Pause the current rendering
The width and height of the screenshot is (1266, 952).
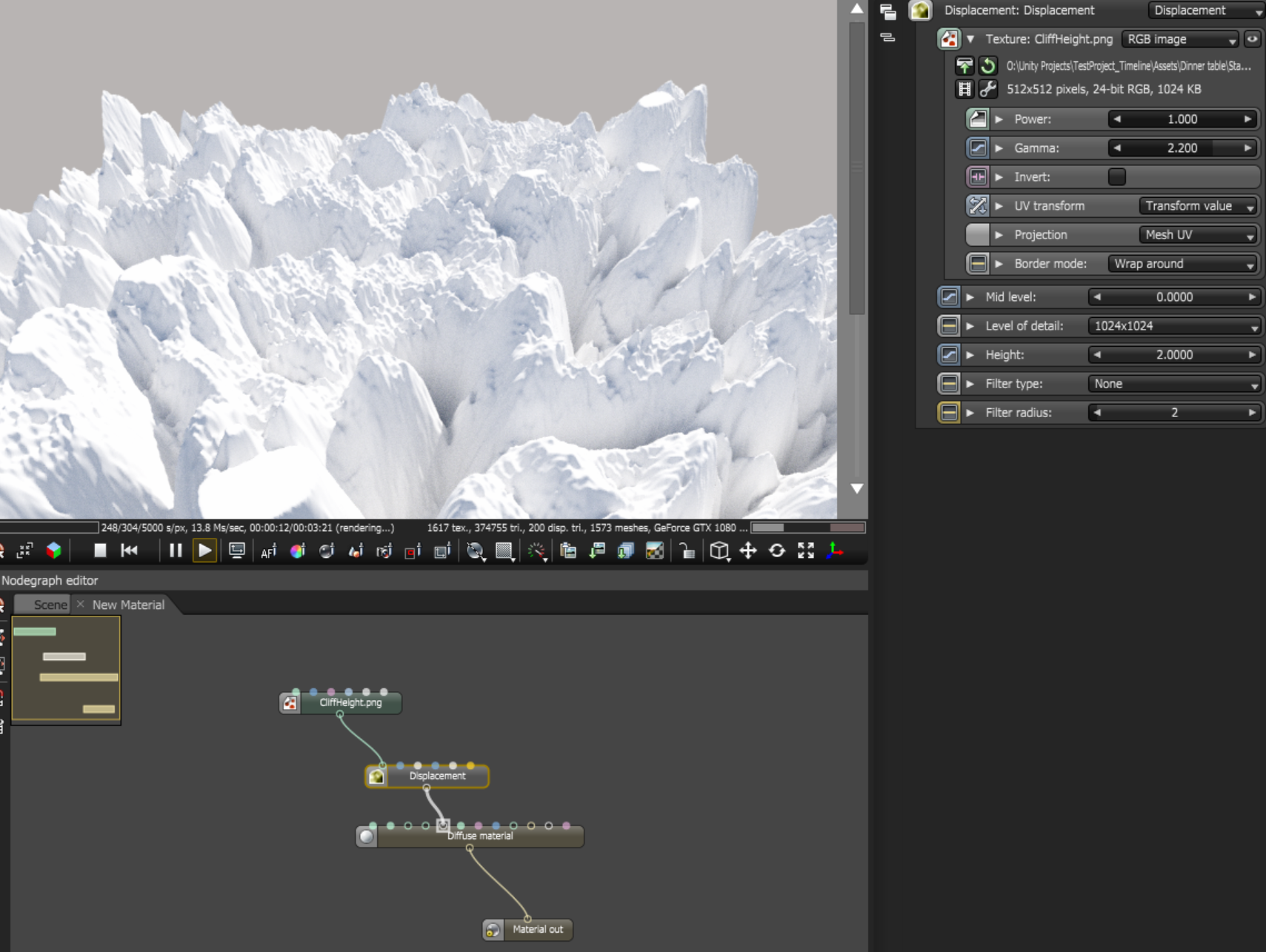pyautogui.click(x=176, y=550)
